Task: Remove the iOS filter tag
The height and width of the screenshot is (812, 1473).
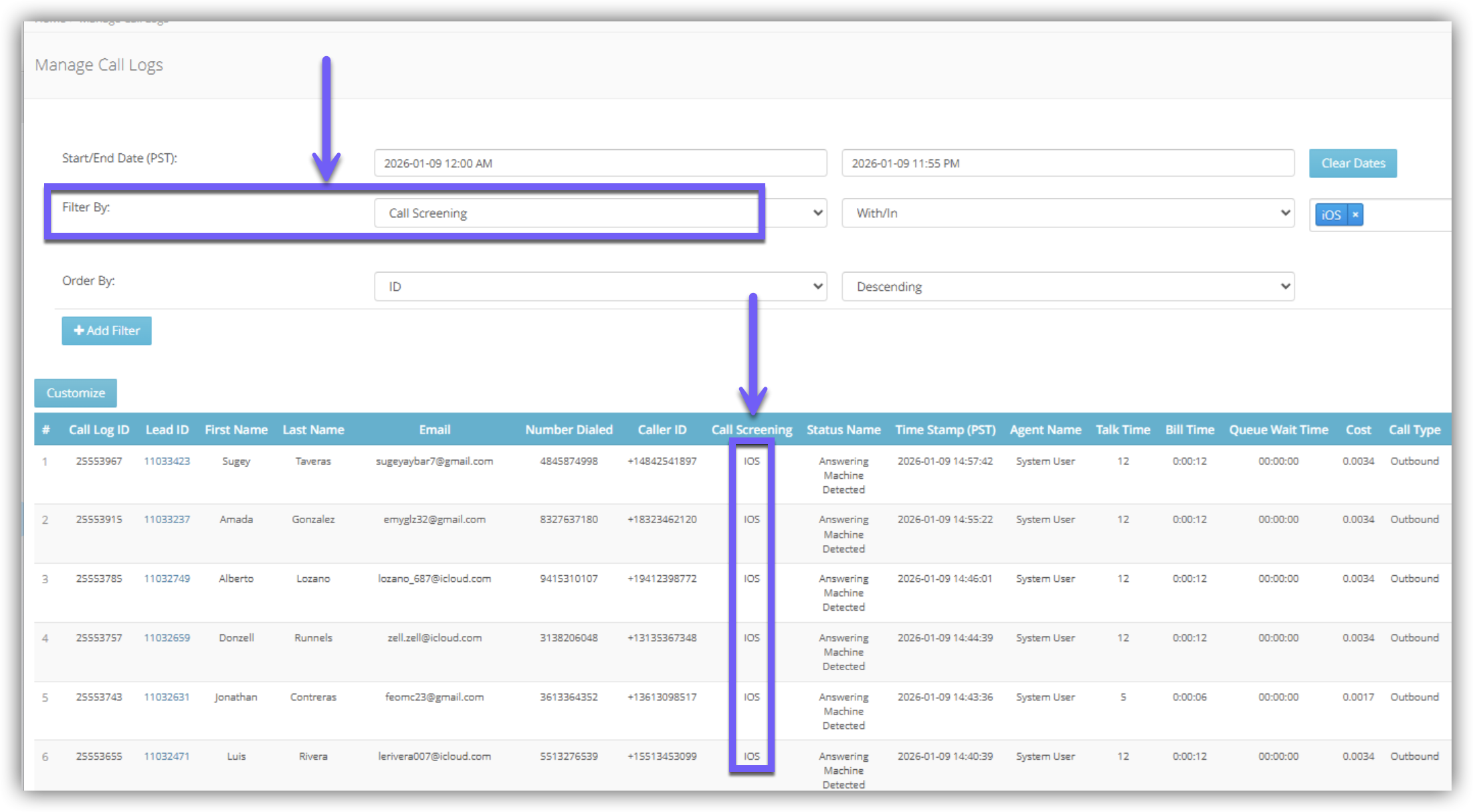Action: click(1355, 215)
